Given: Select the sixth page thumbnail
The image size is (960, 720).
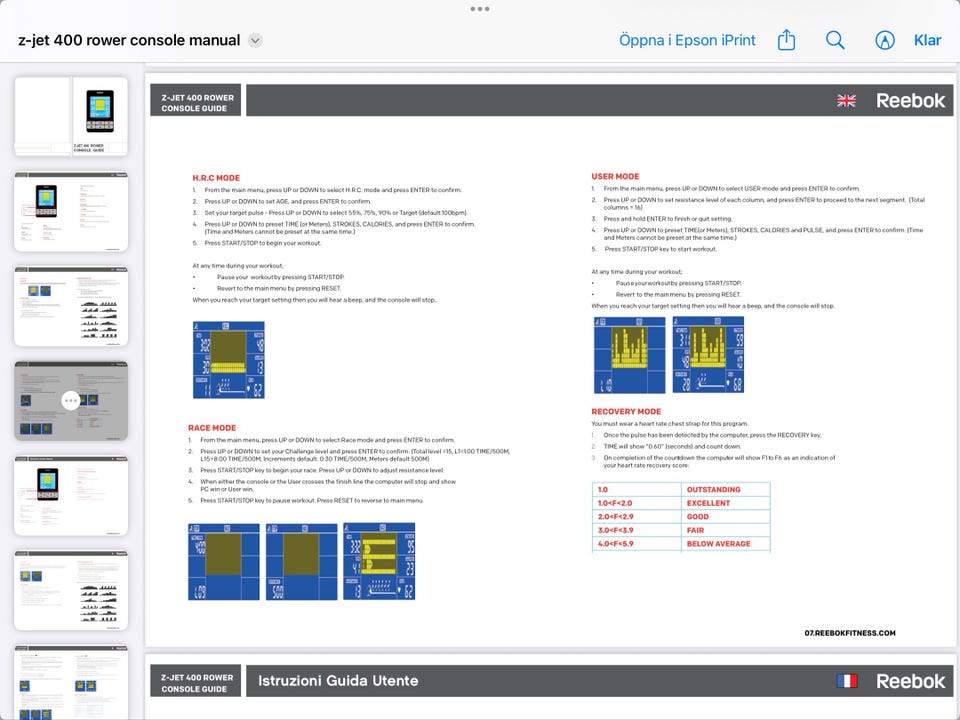Looking at the screenshot, I should pos(71,590).
